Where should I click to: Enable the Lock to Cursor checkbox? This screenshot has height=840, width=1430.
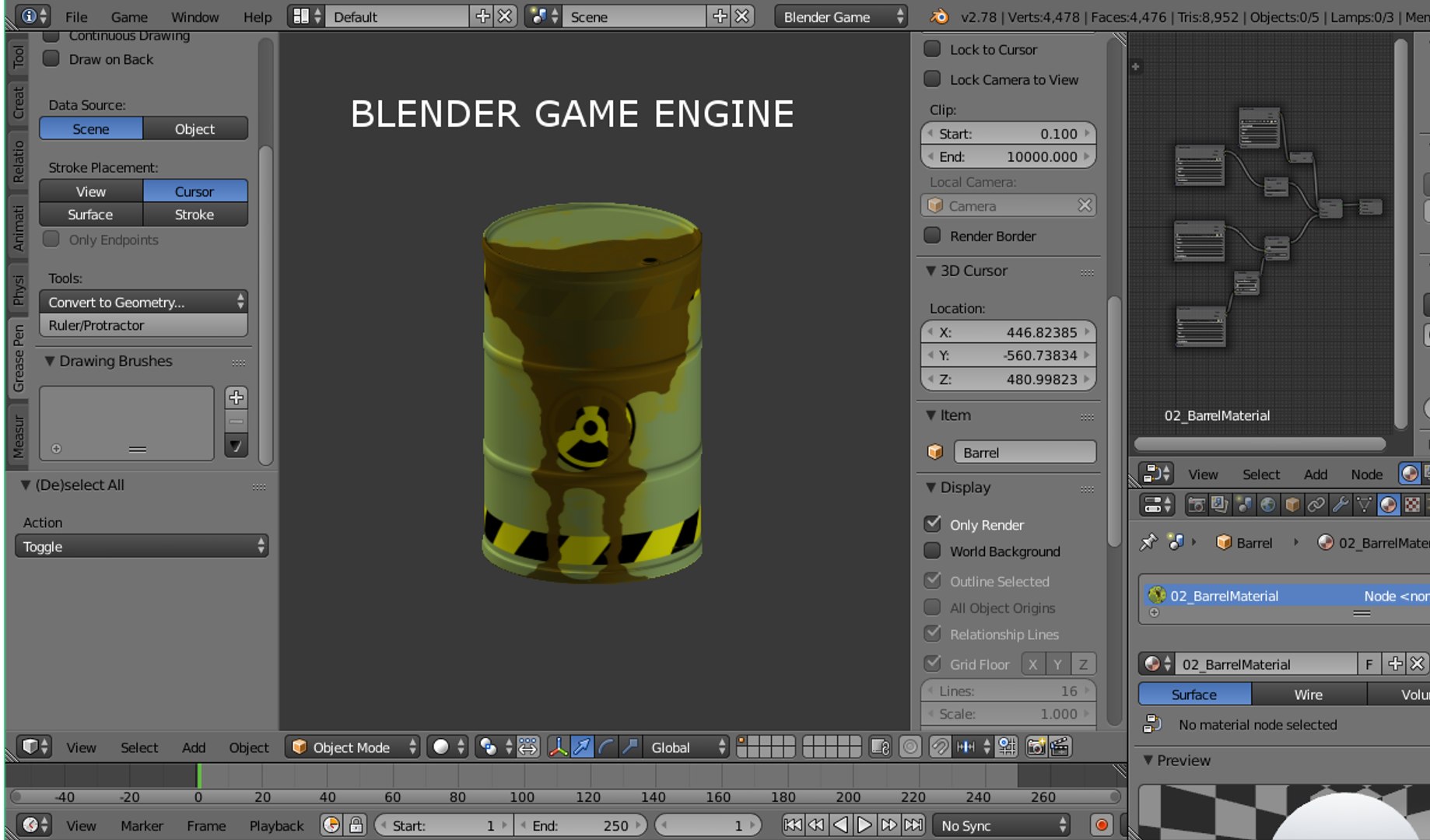point(932,49)
